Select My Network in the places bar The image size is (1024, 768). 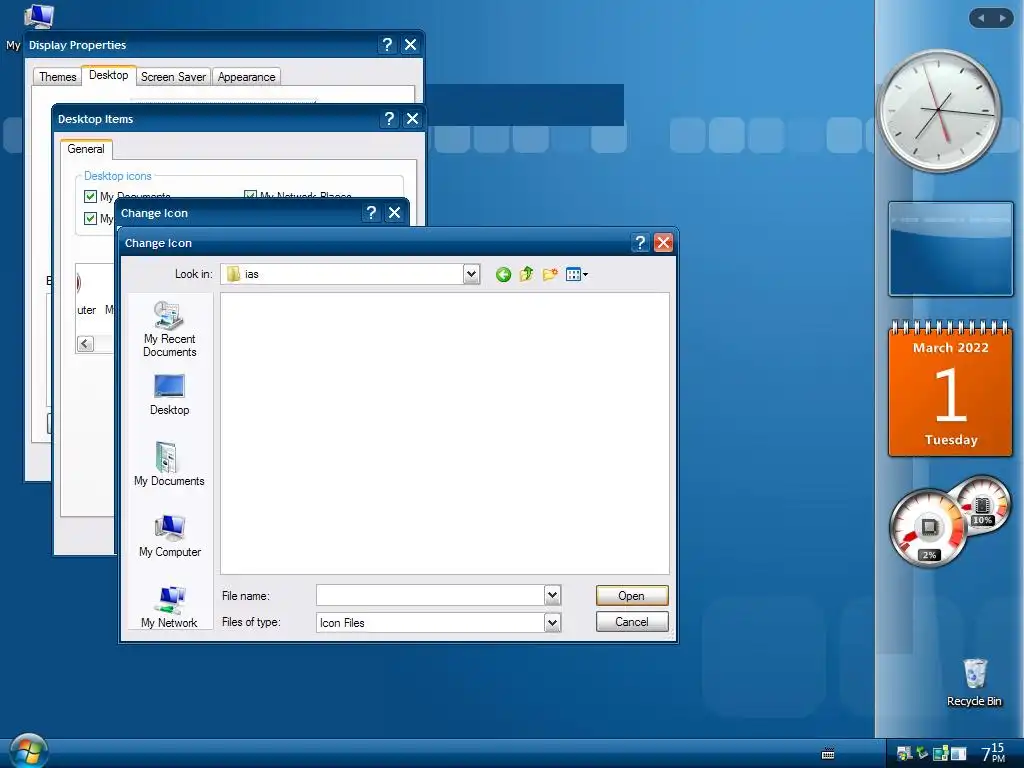tap(169, 607)
